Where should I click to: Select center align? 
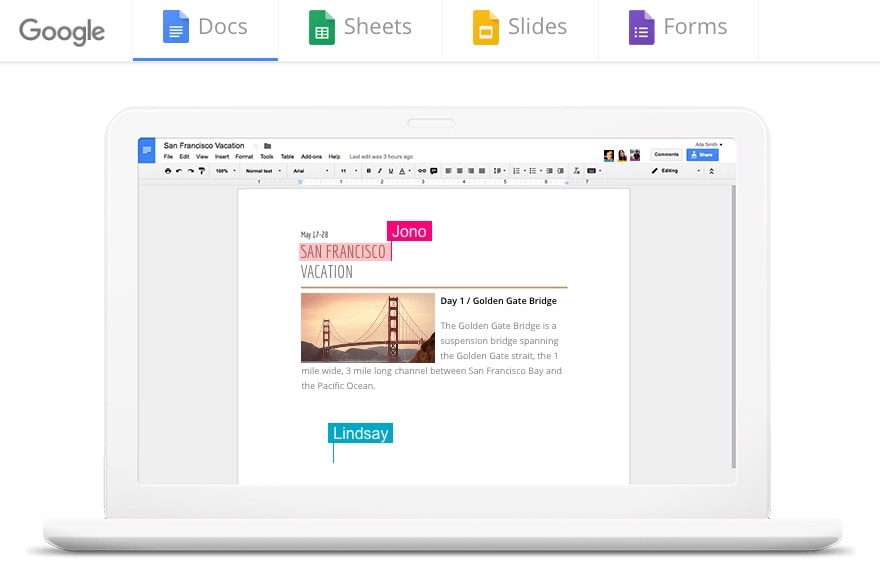(x=460, y=171)
